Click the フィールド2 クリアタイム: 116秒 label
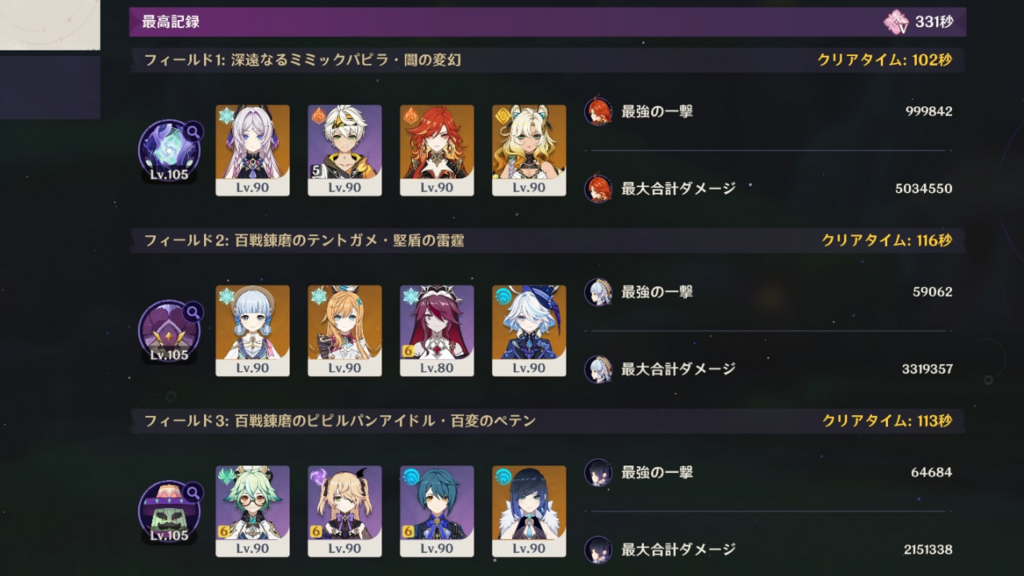Image resolution: width=1024 pixels, height=576 pixels. (x=887, y=240)
